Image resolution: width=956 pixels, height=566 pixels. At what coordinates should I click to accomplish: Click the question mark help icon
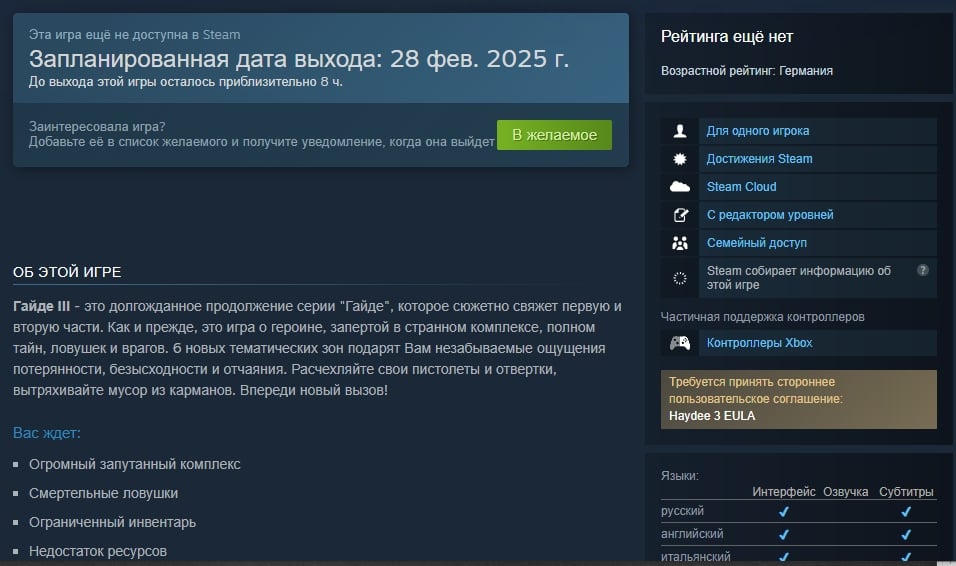point(922,270)
